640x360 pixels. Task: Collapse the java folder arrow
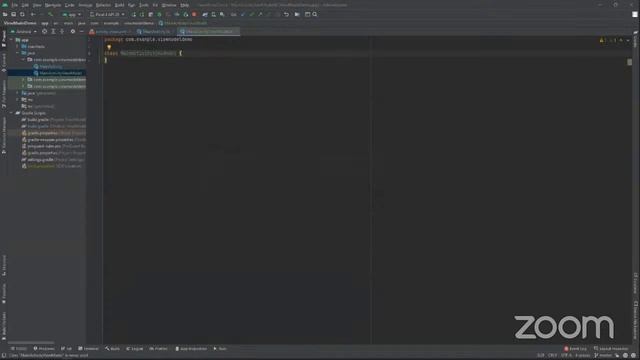point(18,53)
